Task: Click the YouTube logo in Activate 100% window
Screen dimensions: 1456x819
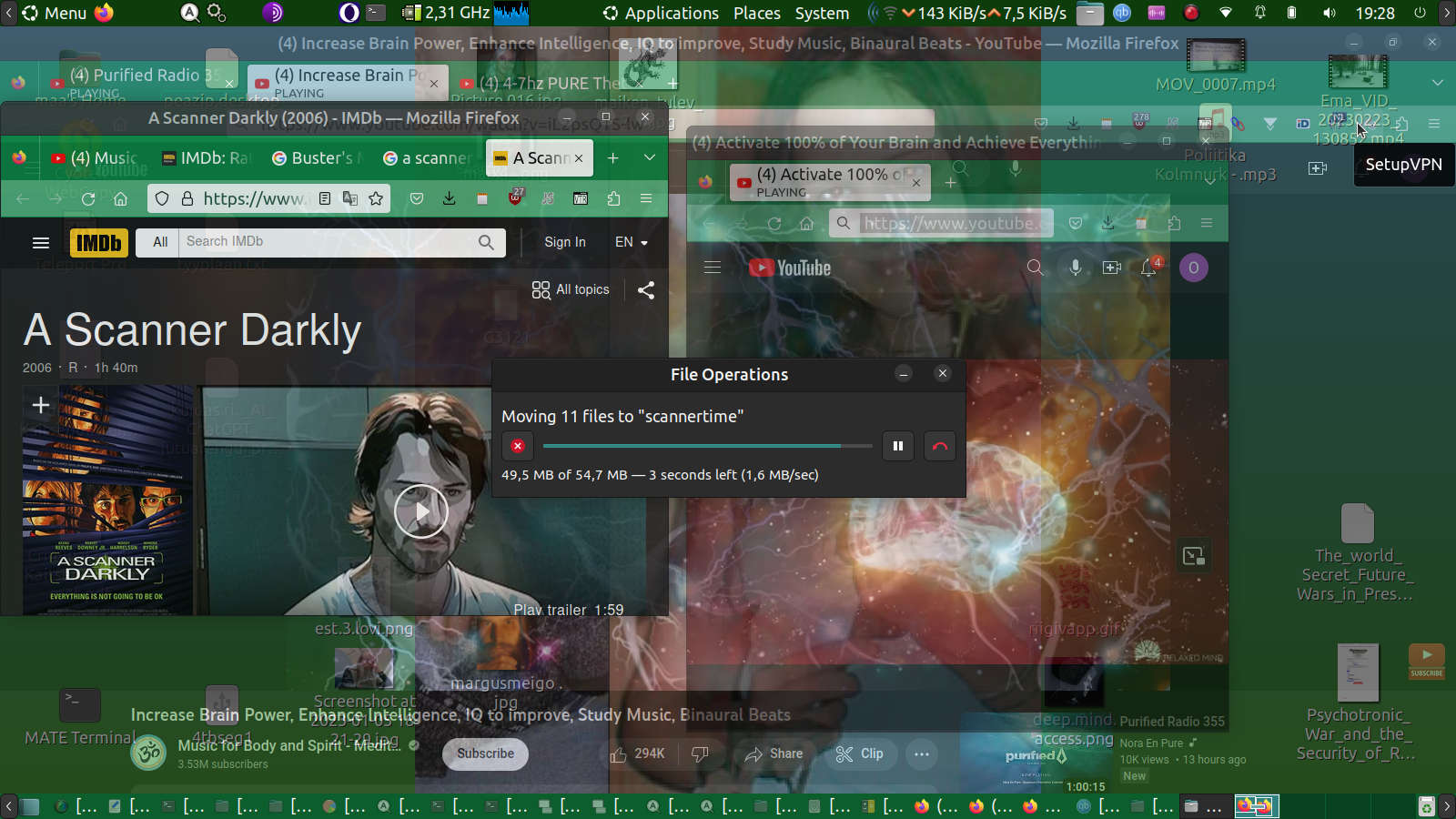Action: pyautogui.click(x=790, y=268)
